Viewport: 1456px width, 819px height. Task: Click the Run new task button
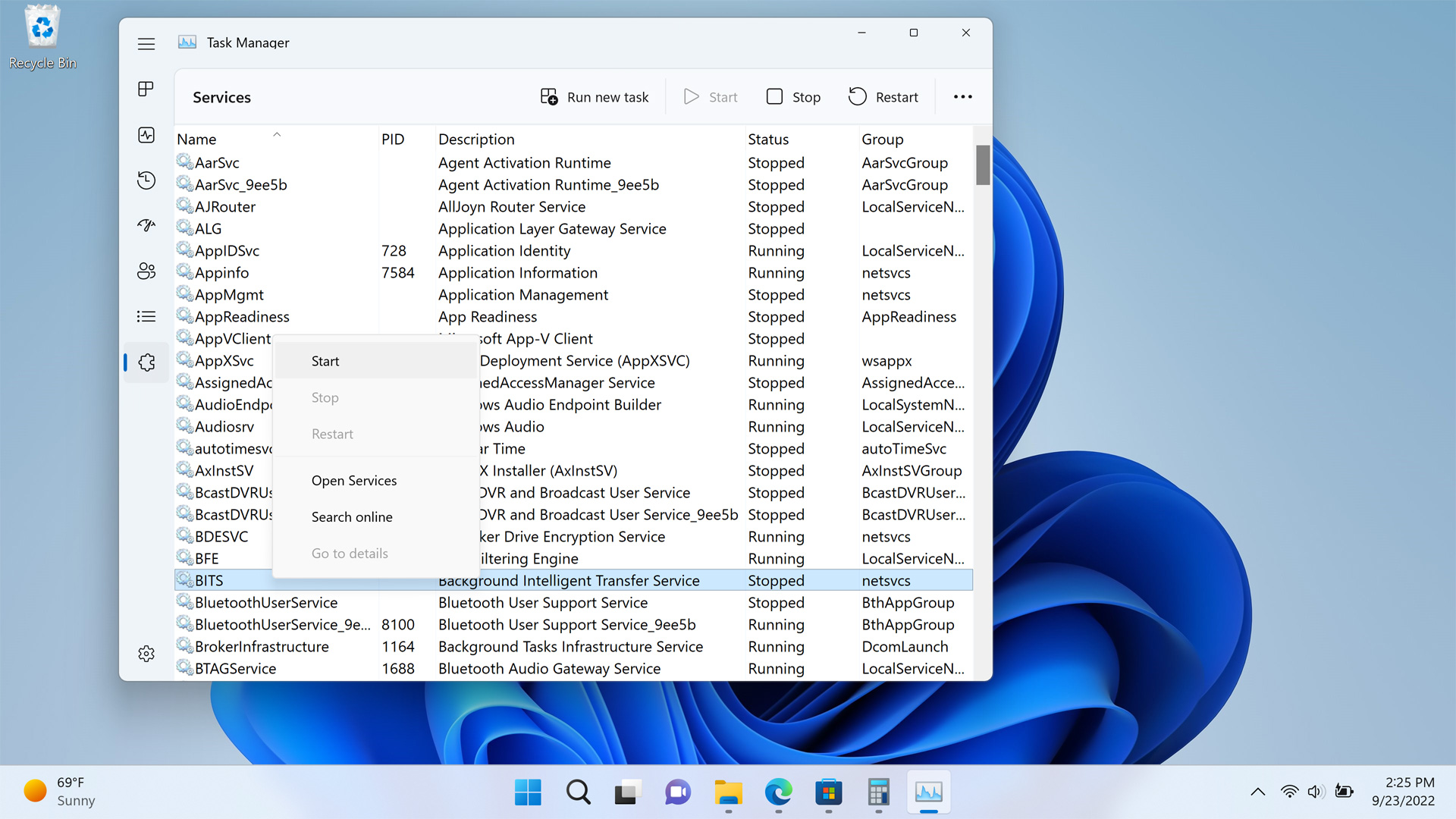[x=595, y=97]
